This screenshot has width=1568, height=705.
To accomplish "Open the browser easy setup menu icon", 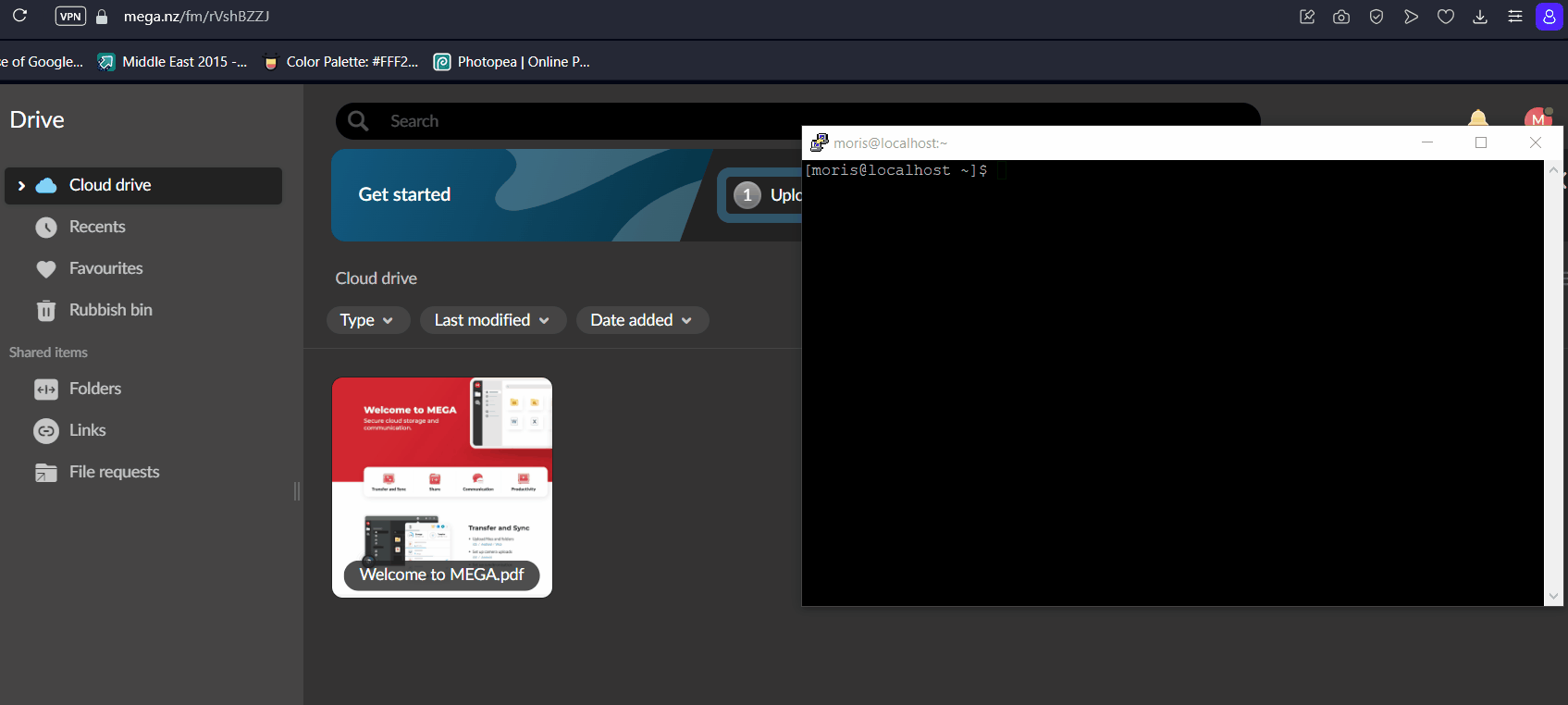I will (x=1515, y=17).
